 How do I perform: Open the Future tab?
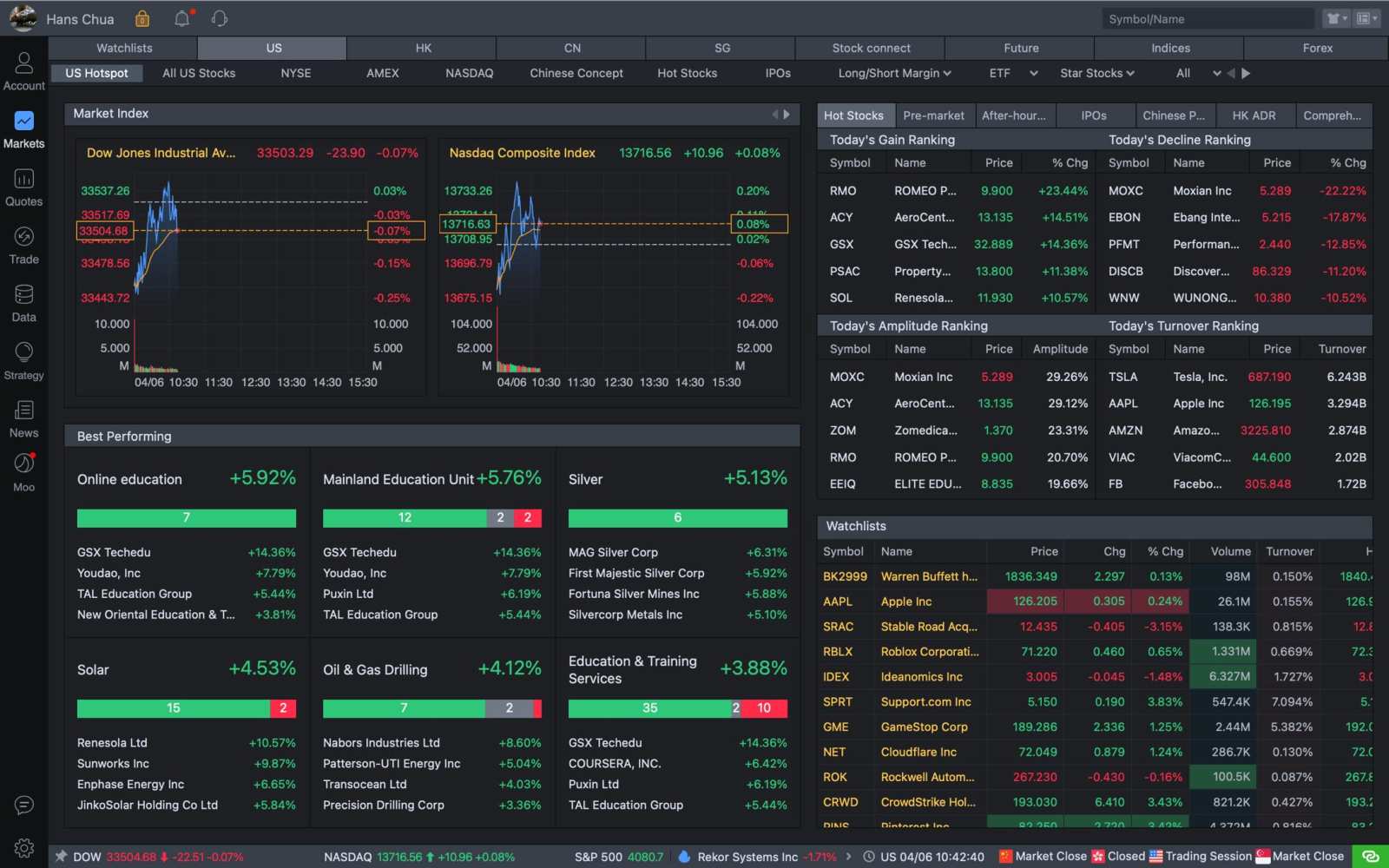tap(1021, 48)
